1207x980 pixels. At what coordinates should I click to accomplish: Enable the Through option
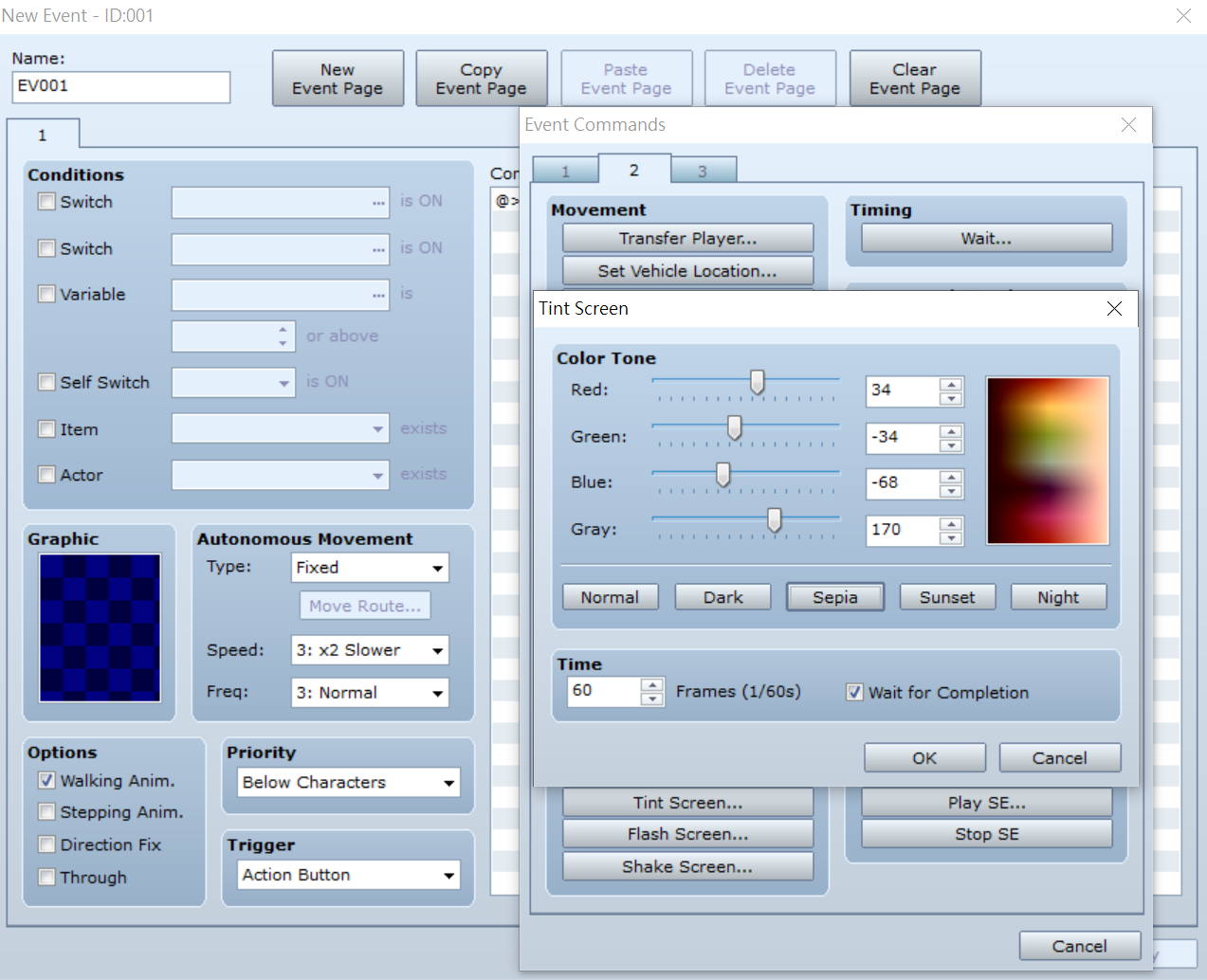pyautogui.click(x=46, y=877)
